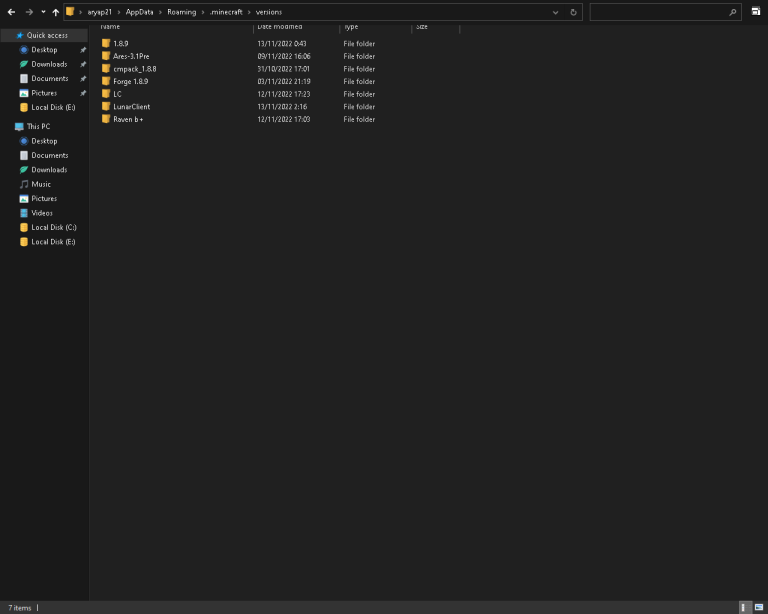Click versions breadcrumb segment
Screen dimensions: 768x614
269,12
